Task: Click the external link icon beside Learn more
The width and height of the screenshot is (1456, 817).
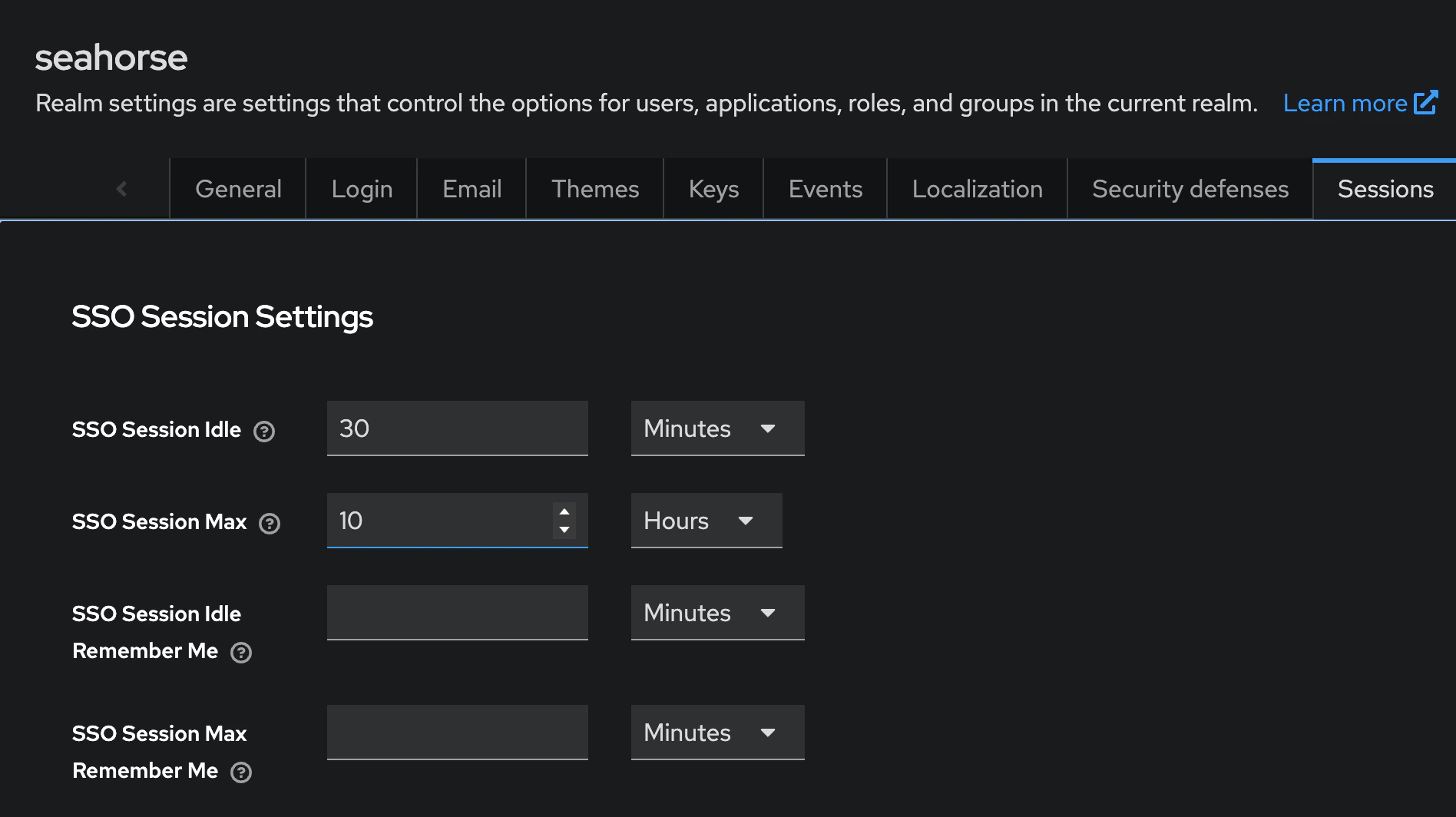Action: [x=1425, y=103]
